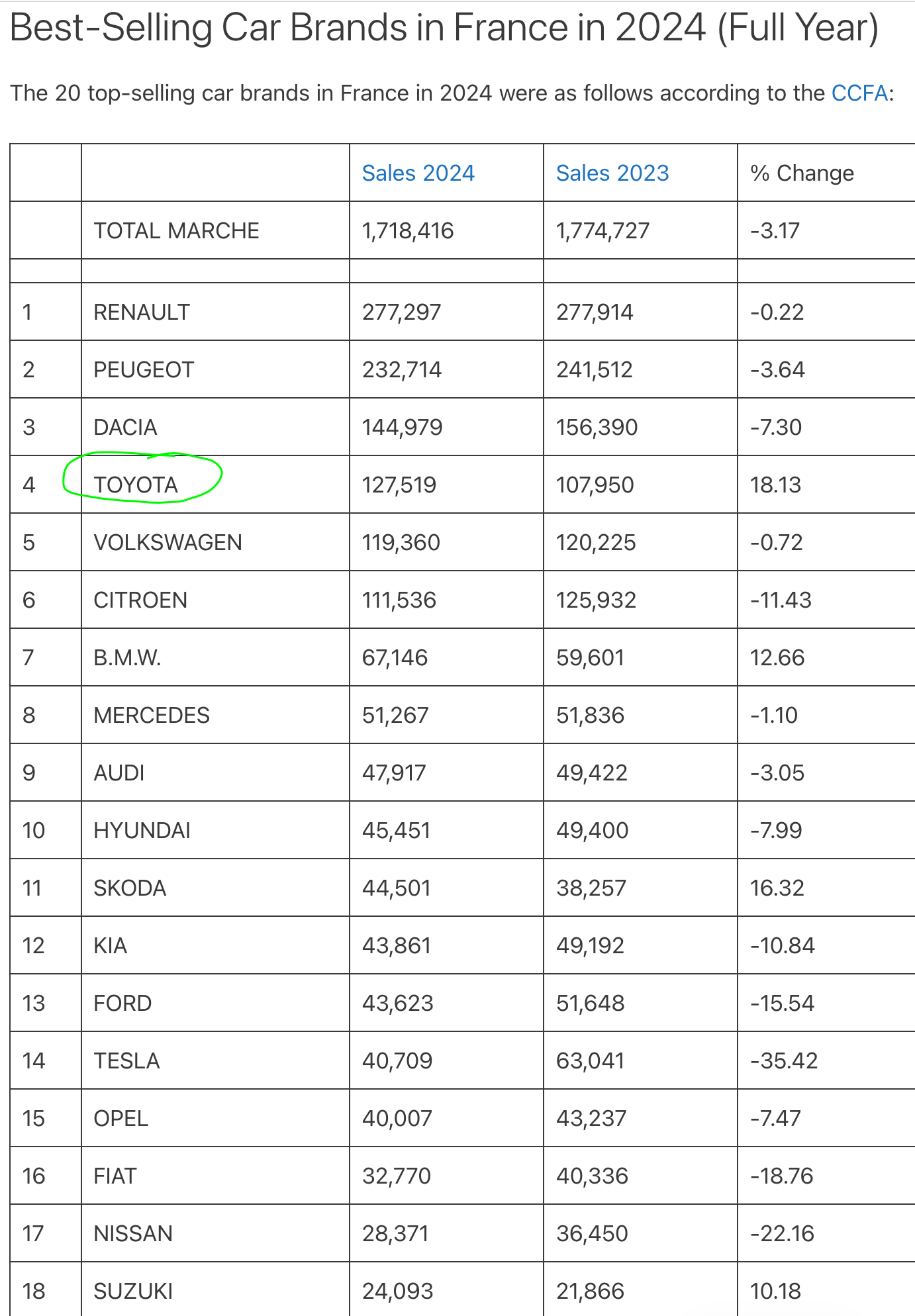Open the CCFA link
The image size is (915, 1316).
click(859, 93)
